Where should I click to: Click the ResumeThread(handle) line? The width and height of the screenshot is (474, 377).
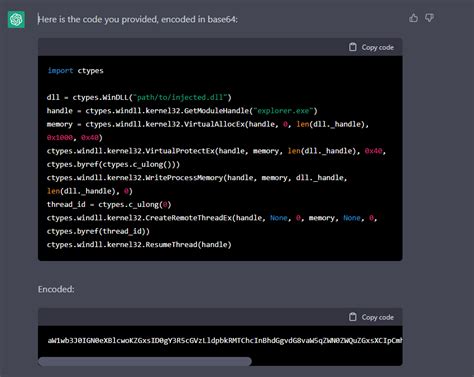(x=139, y=245)
